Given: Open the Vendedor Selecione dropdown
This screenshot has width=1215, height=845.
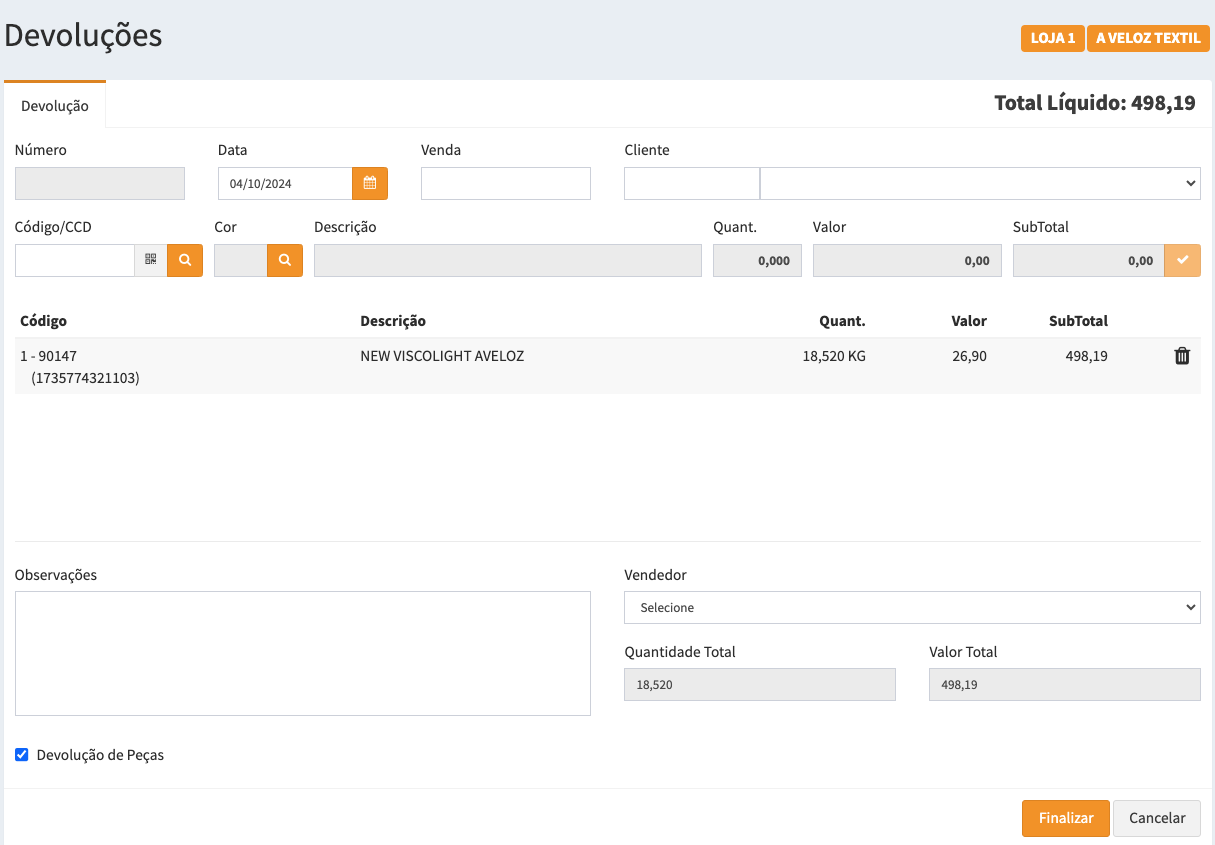Looking at the screenshot, I should pyautogui.click(x=911, y=607).
